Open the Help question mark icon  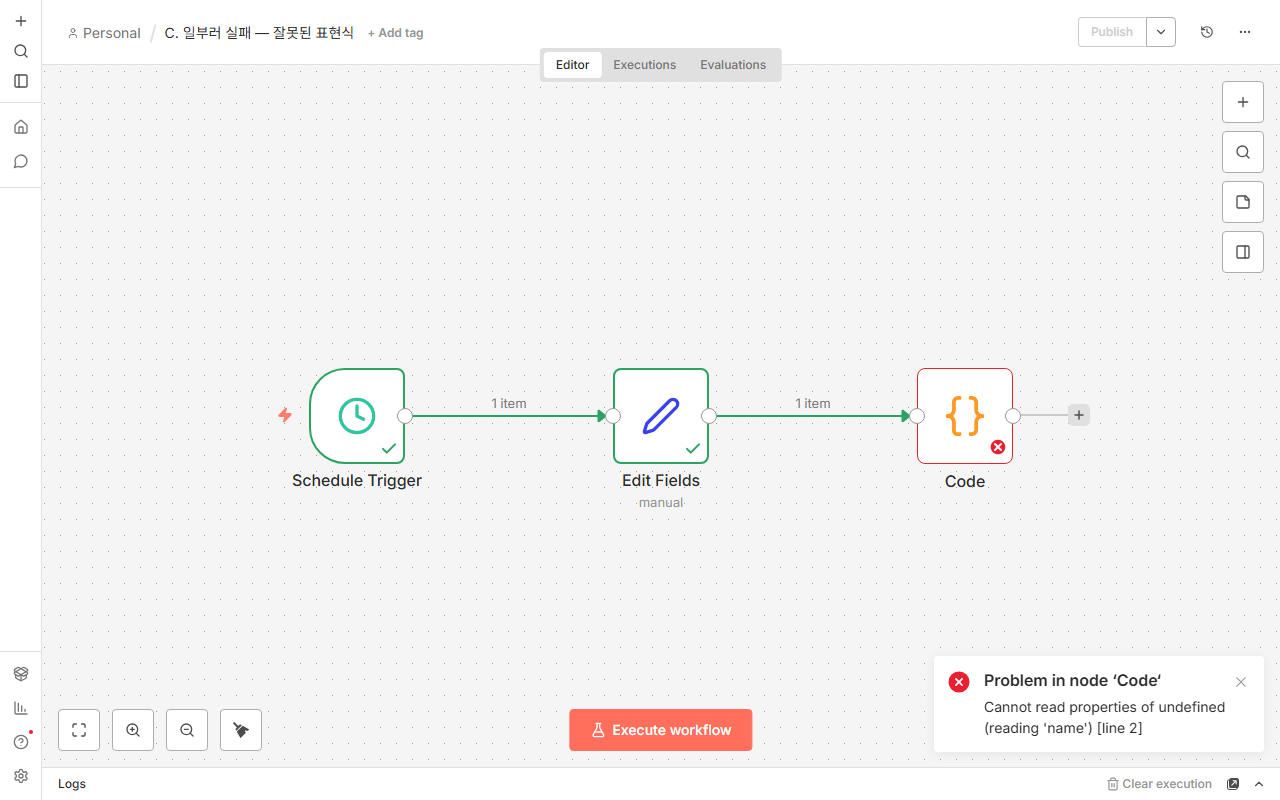(21, 742)
